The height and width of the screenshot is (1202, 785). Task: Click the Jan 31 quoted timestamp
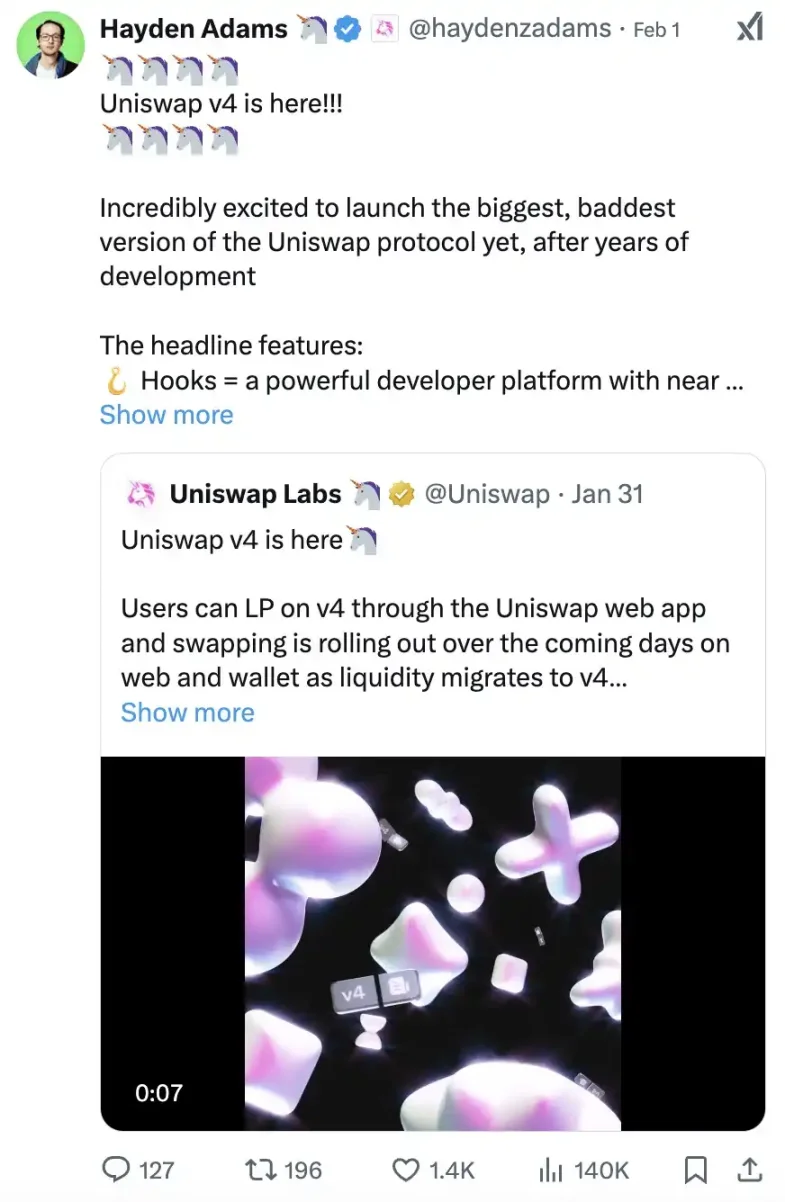pyautogui.click(x=606, y=494)
